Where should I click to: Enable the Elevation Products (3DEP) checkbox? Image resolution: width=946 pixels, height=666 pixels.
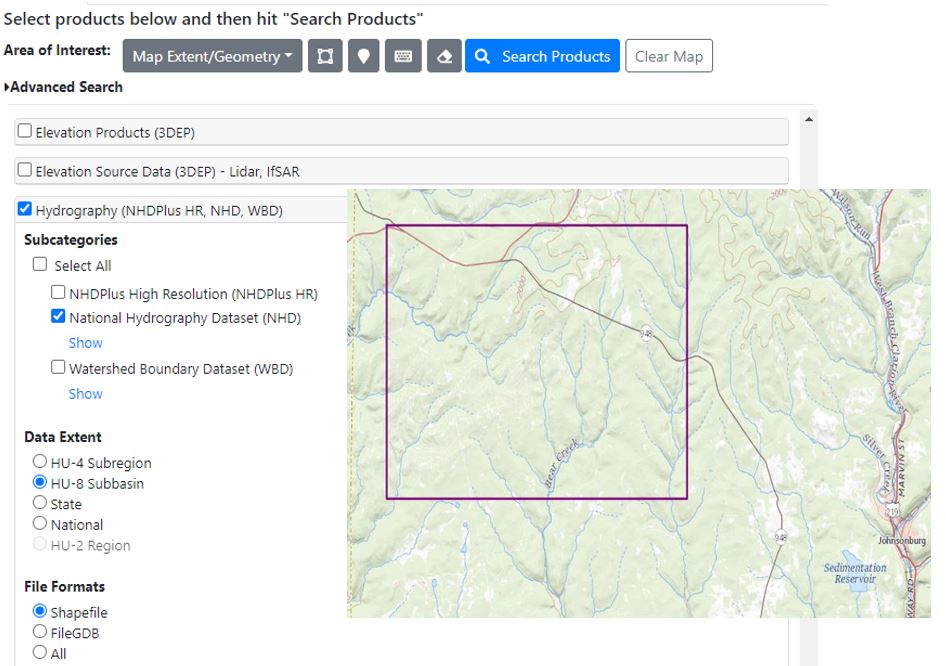pyautogui.click(x=25, y=131)
